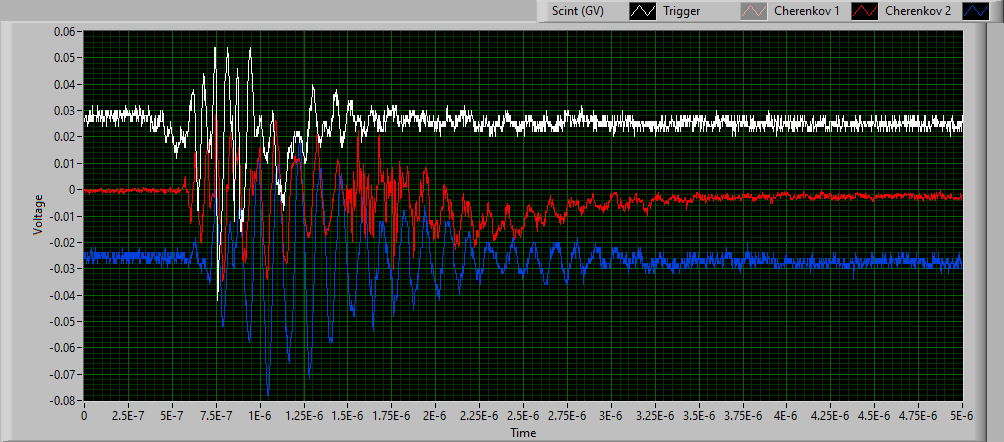
Task: Click the 0 start value on Time axis
Action: point(84,414)
